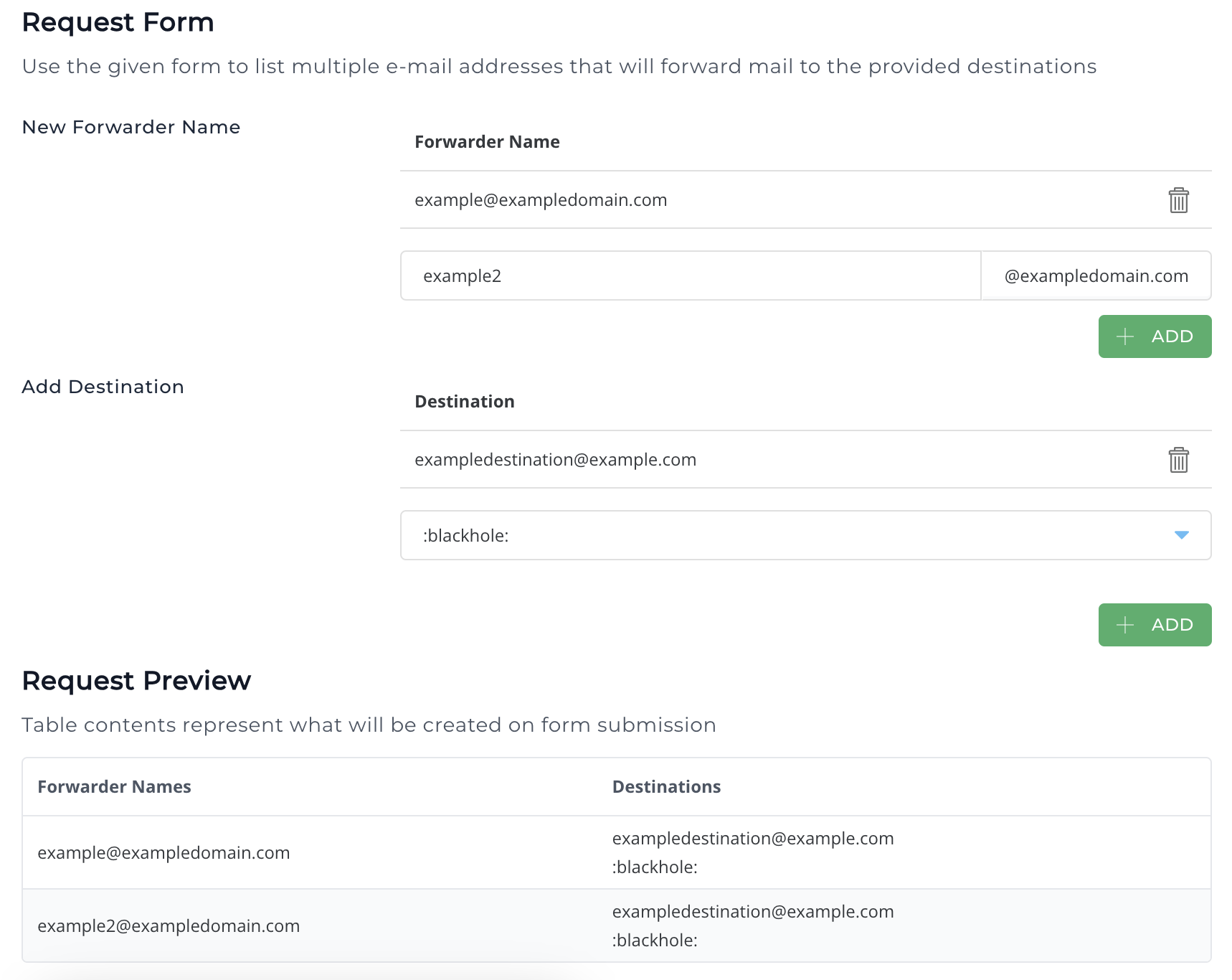Screen dimensions: 1232x980
Task: Click ADD under New Forwarder Name section
Action: click(x=1155, y=336)
